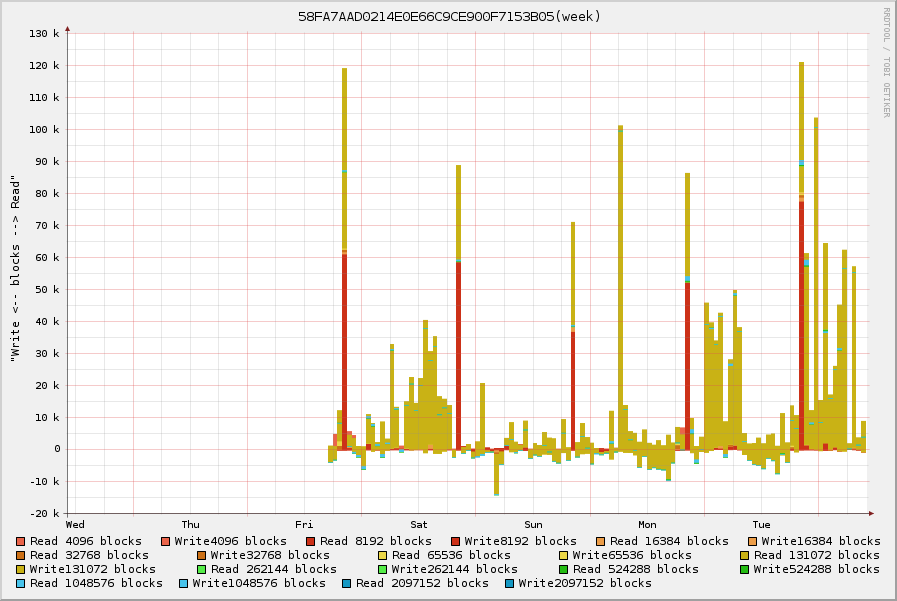Click the Write8192 blocks red legend swatch
The height and width of the screenshot is (601, 897).
[x=455, y=541]
